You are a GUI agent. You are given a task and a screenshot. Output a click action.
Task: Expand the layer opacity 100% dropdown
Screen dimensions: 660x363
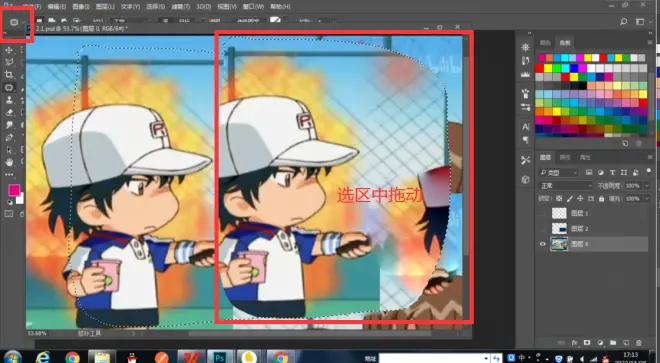647,186
